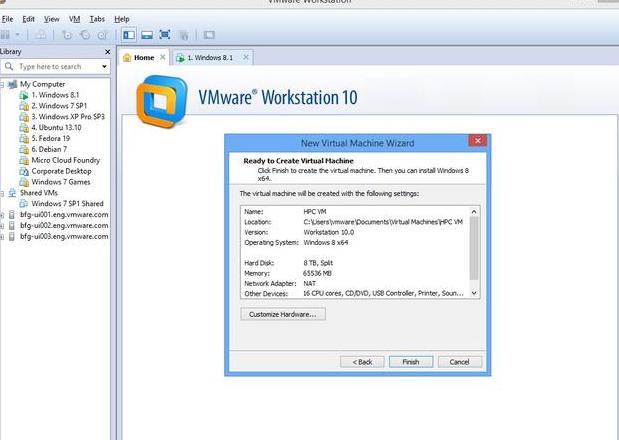Click the enter full screen toolbar icon
Viewport: 619px width, 440px height.
(x=165, y=35)
